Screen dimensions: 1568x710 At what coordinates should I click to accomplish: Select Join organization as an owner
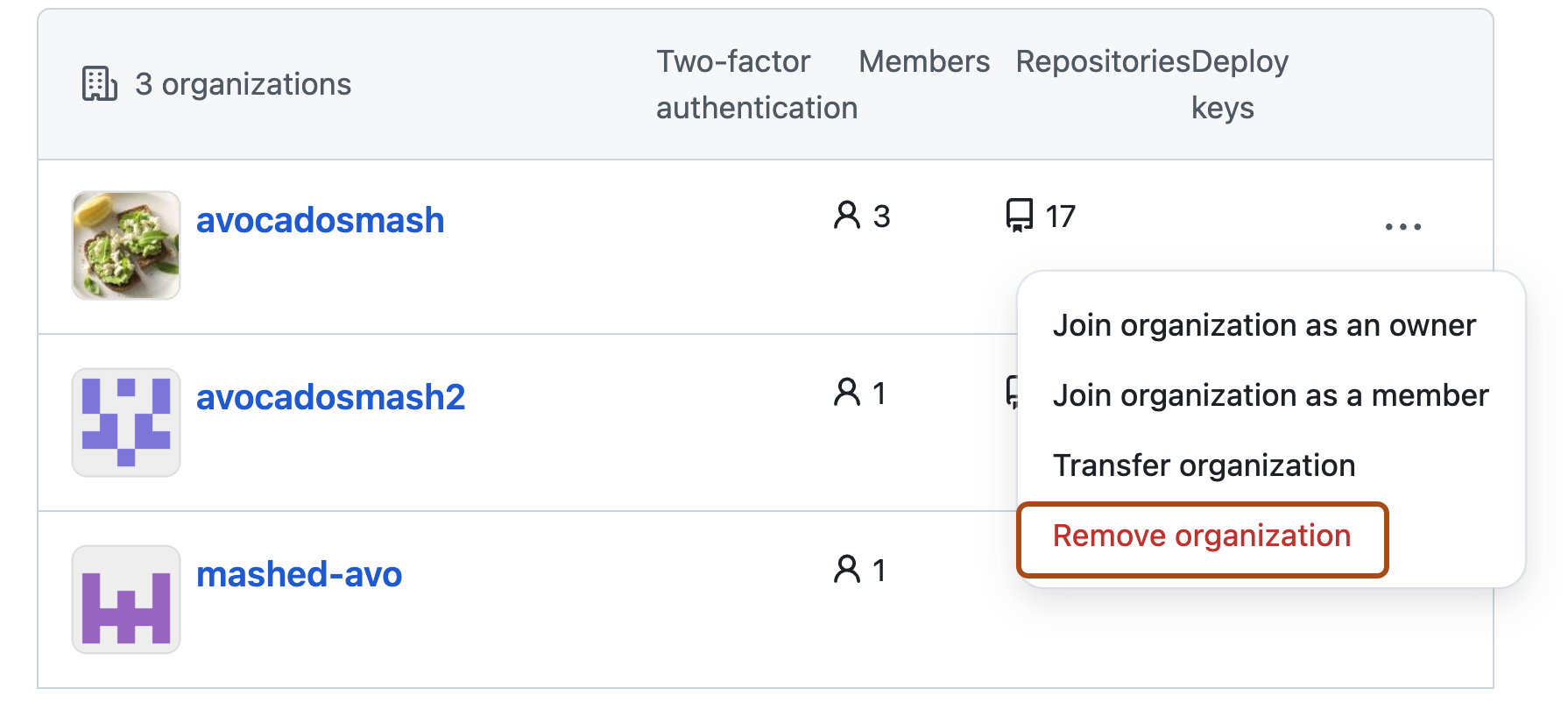pos(1265,324)
